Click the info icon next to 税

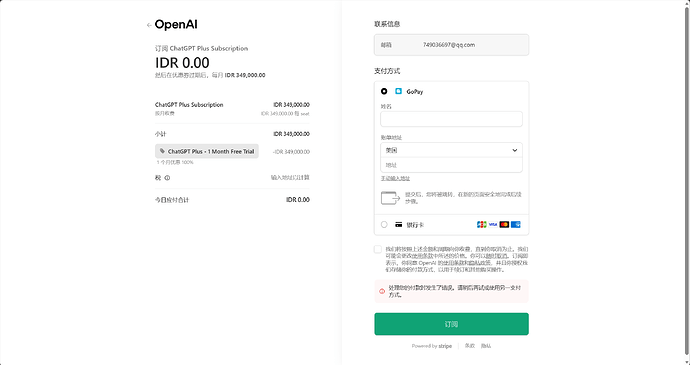167,178
